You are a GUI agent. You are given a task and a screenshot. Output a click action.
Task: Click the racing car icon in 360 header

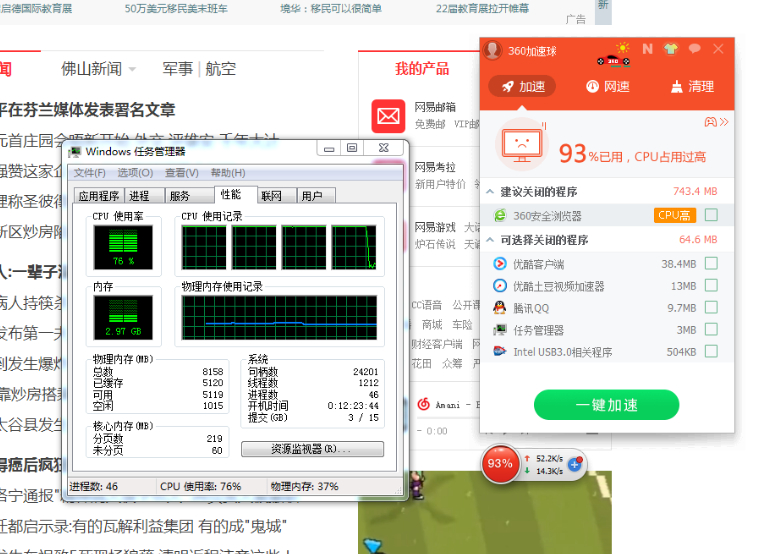(613, 60)
